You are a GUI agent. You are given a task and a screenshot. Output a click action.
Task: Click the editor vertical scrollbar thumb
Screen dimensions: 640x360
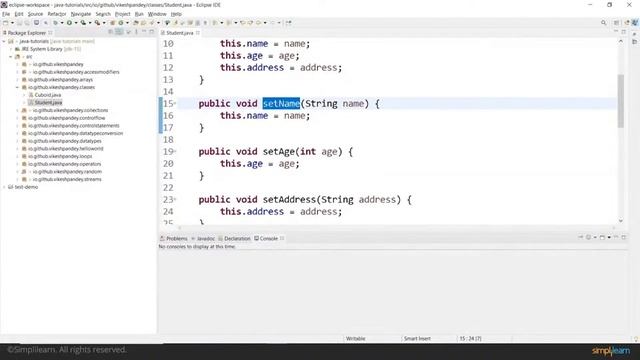[620, 101]
